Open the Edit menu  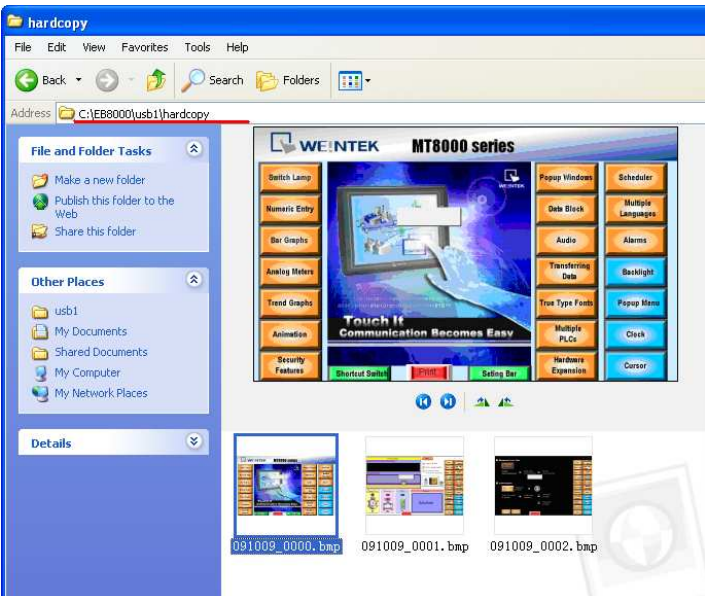(57, 47)
